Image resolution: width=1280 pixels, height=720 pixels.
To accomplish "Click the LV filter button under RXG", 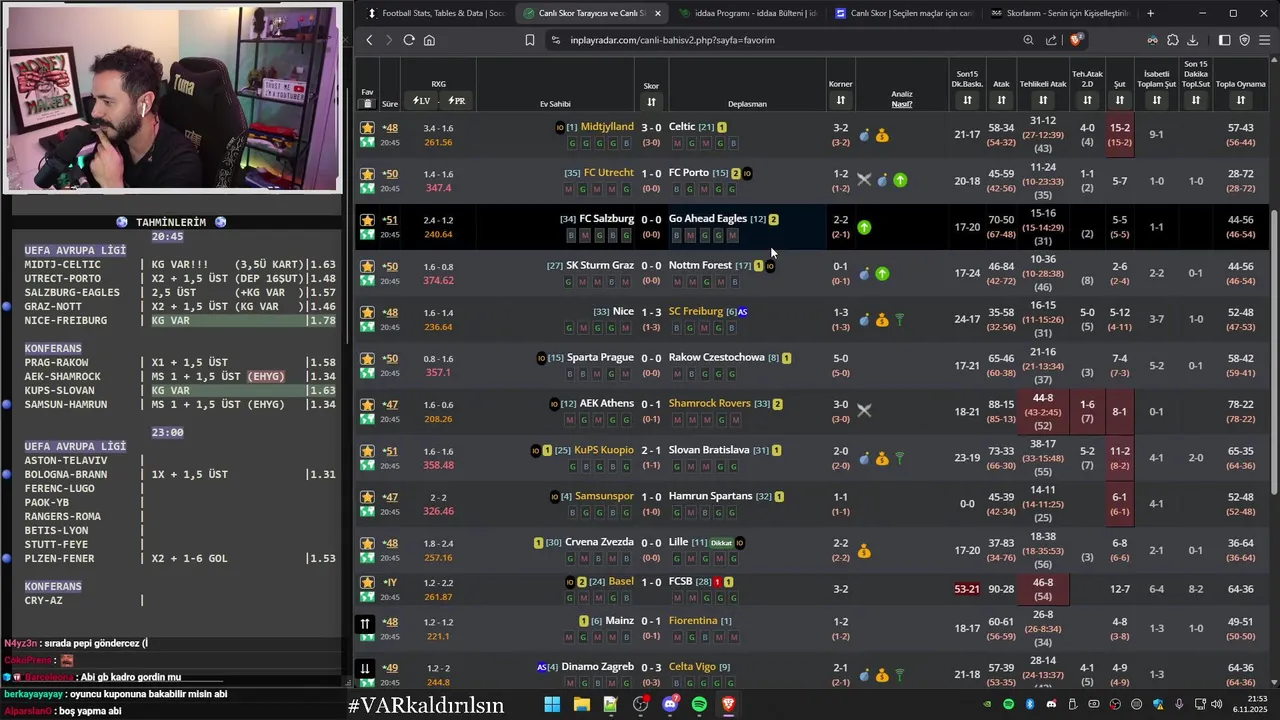I will coord(421,101).
